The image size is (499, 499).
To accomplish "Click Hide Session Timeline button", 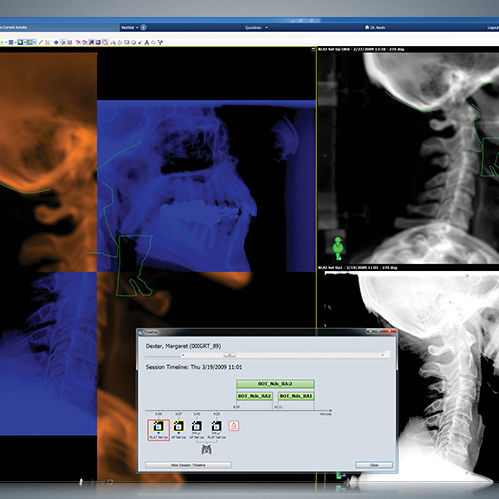I will (188, 465).
